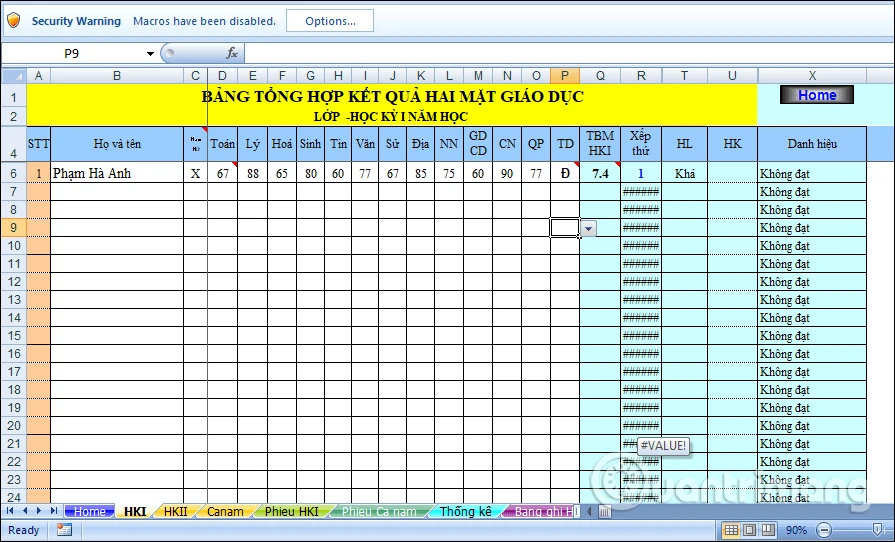Click the Danh hiệu header cell

click(x=812, y=144)
